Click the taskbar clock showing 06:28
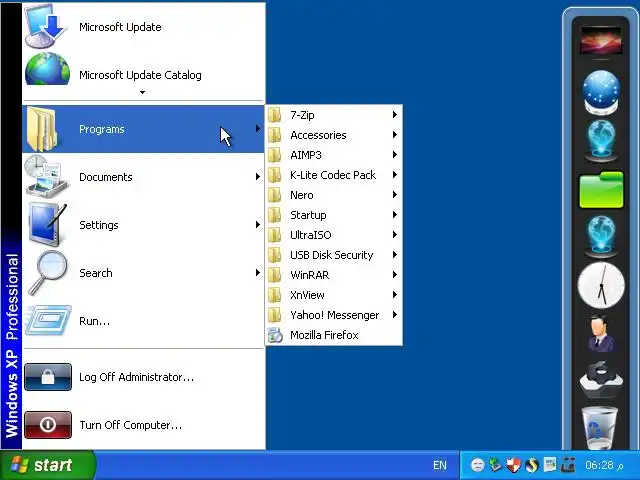Viewport: 640px width, 480px height. 604,465
